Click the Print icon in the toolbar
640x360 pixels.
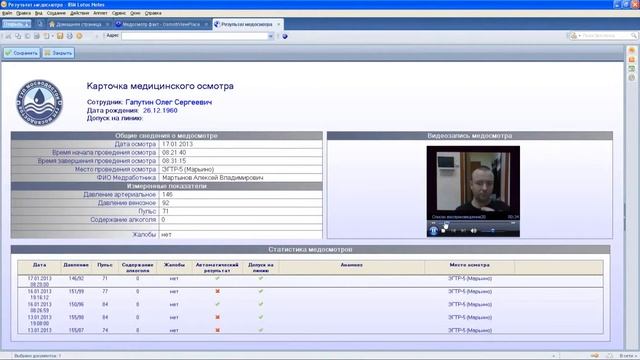point(69,36)
